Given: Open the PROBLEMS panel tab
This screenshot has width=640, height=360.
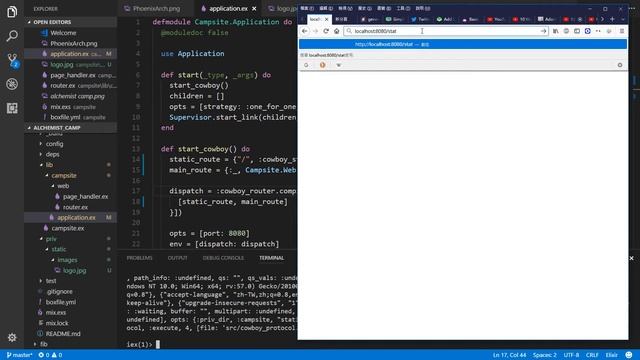Looking at the screenshot, I should click(x=139, y=258).
